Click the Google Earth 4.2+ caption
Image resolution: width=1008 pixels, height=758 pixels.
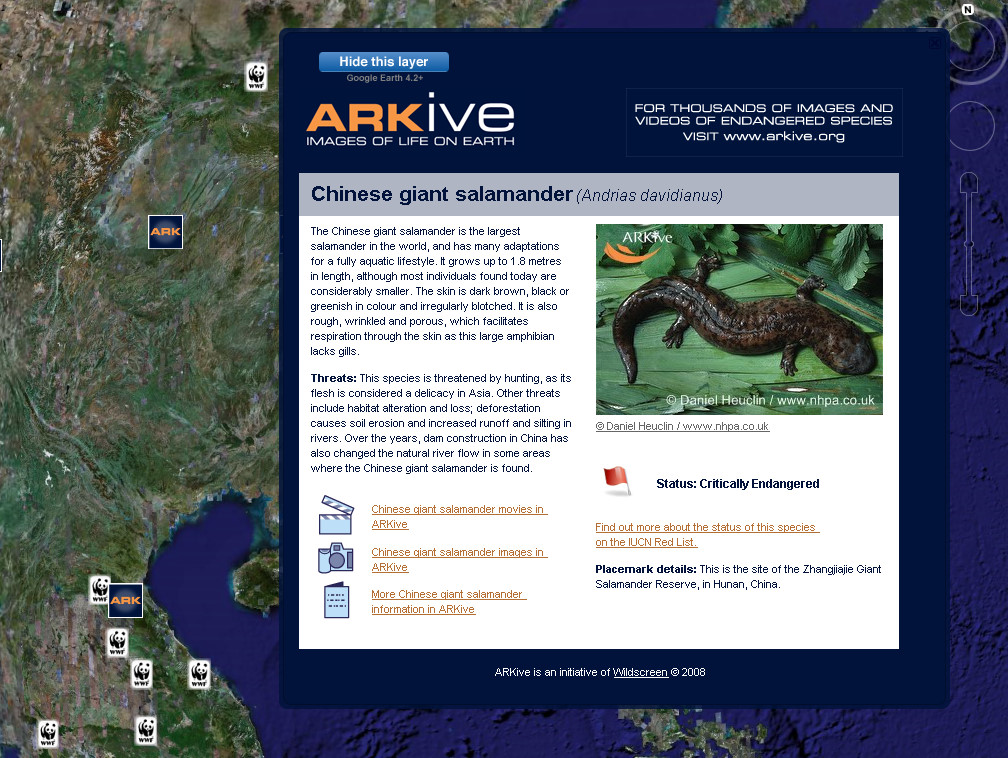pyautogui.click(x=384, y=78)
